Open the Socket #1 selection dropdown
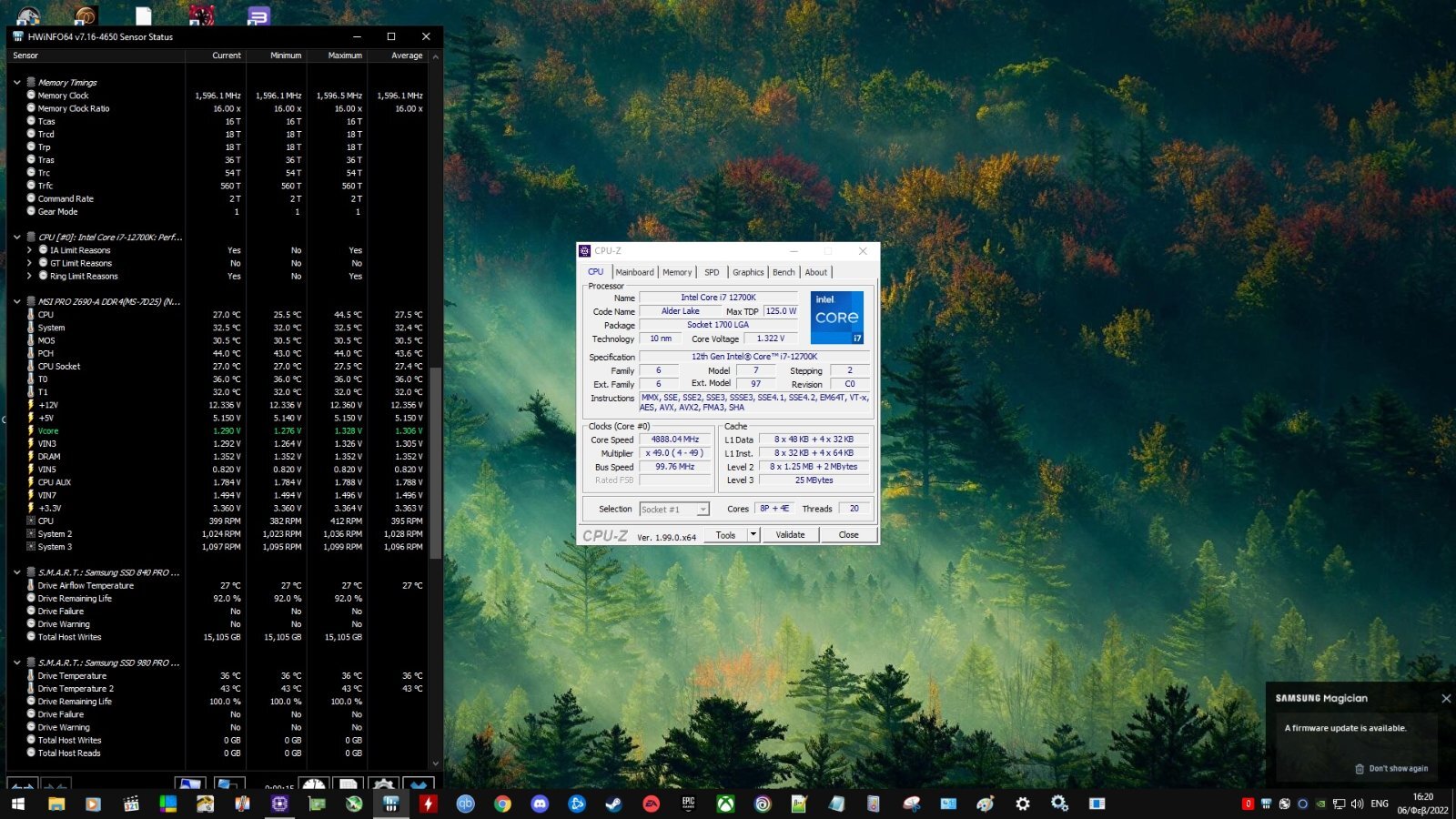1456x819 pixels. (x=674, y=510)
